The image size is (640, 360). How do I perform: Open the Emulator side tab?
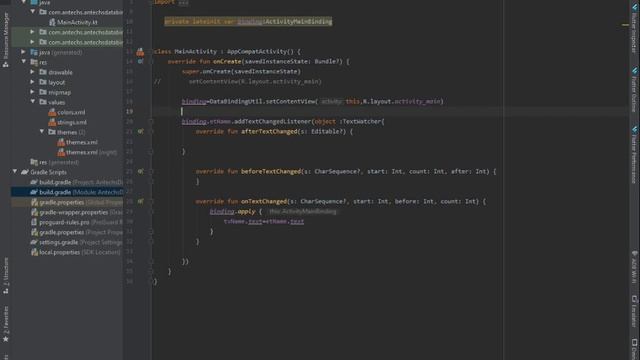pos(634,311)
